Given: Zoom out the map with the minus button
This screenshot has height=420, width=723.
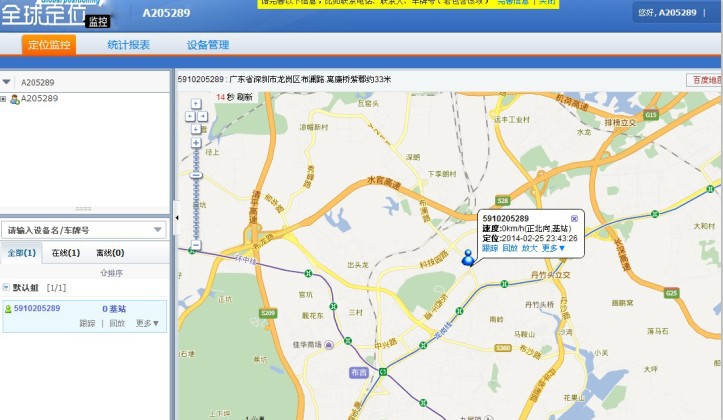Looking at the screenshot, I should (196, 245).
